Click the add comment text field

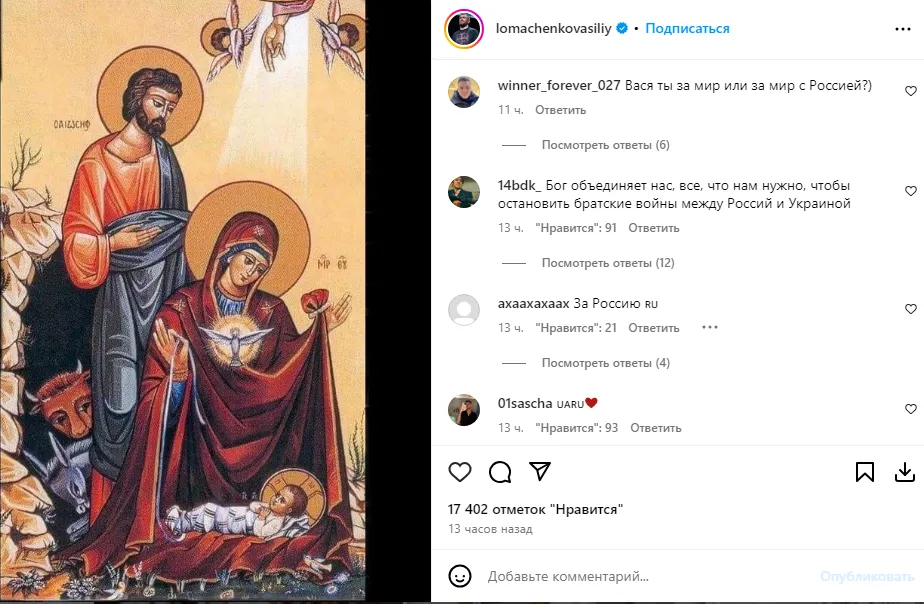tap(640, 577)
